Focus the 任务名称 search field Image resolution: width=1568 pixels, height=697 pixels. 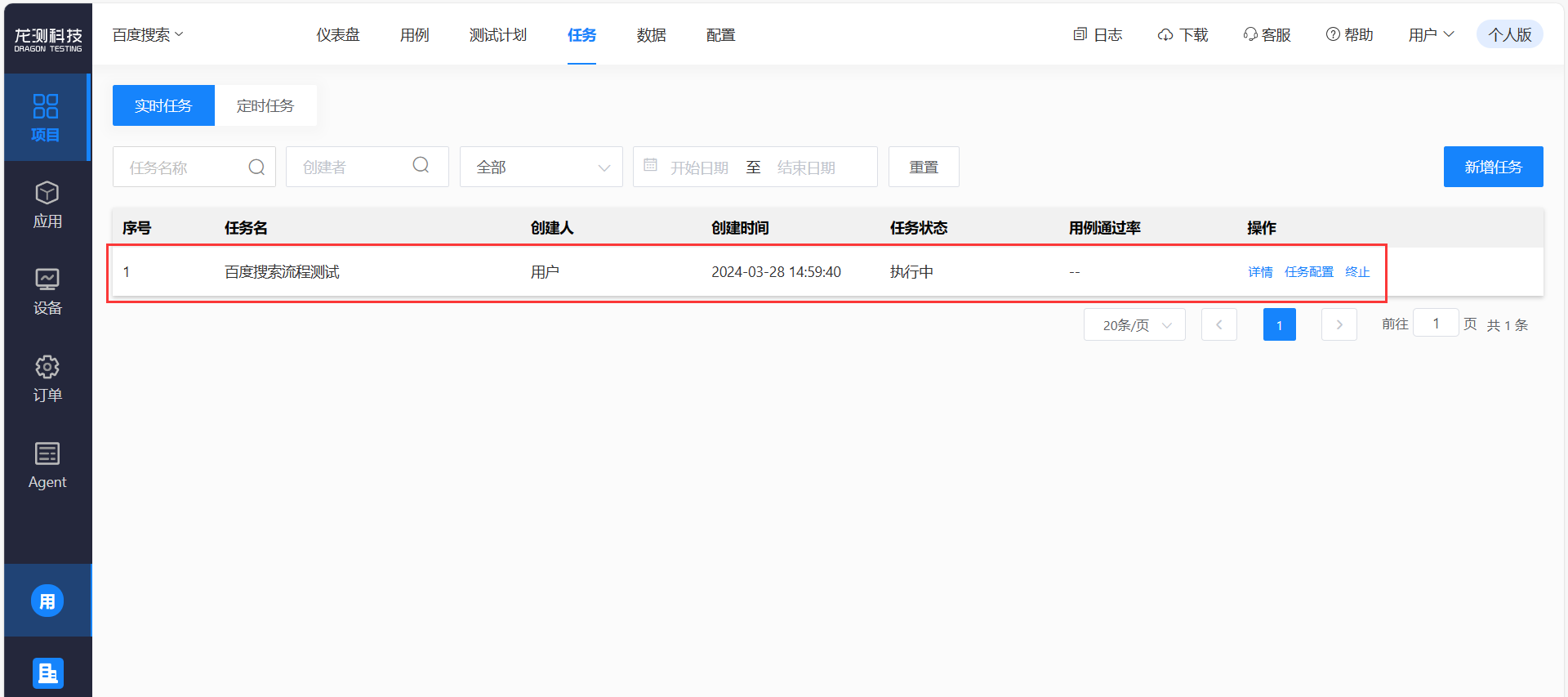click(194, 167)
